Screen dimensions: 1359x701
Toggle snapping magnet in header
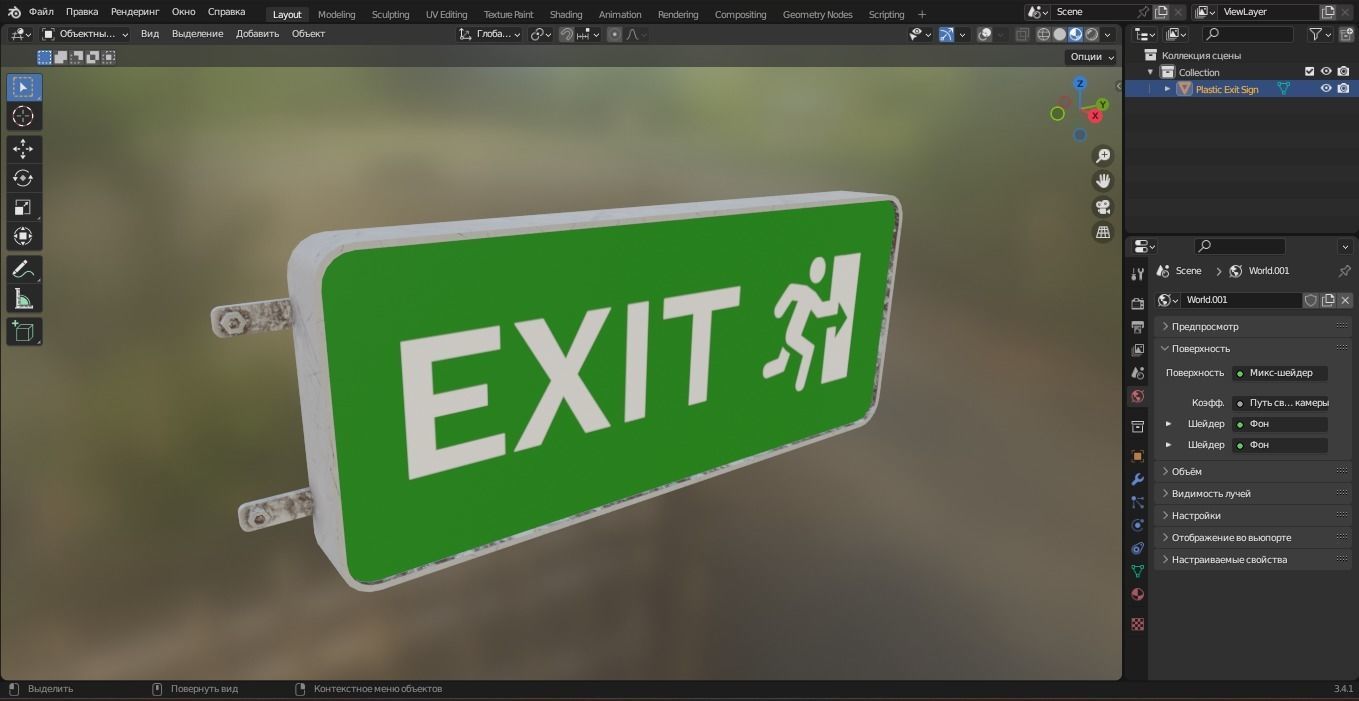[x=567, y=34]
